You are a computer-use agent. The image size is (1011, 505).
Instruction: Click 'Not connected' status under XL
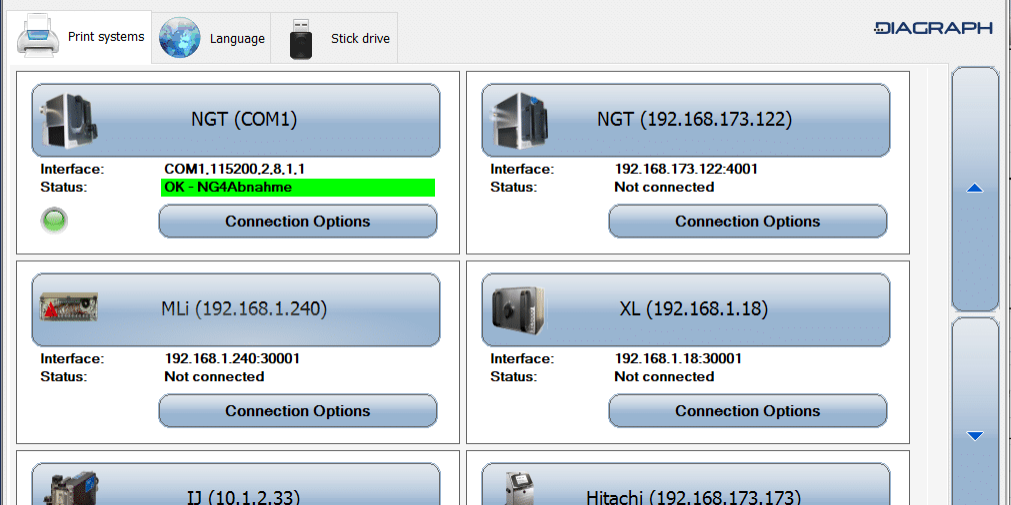coord(664,377)
